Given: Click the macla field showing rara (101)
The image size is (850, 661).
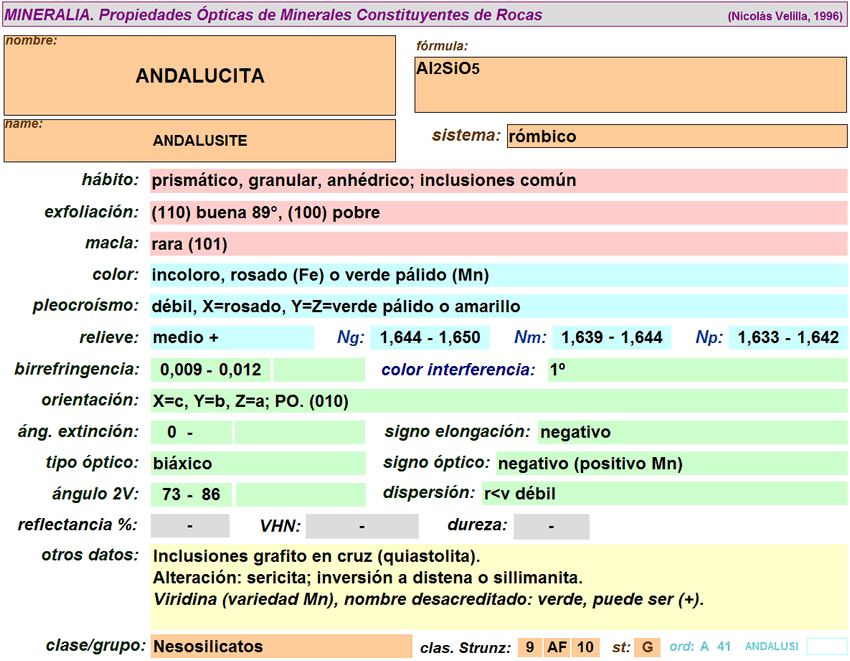Looking at the screenshot, I should [x=498, y=244].
